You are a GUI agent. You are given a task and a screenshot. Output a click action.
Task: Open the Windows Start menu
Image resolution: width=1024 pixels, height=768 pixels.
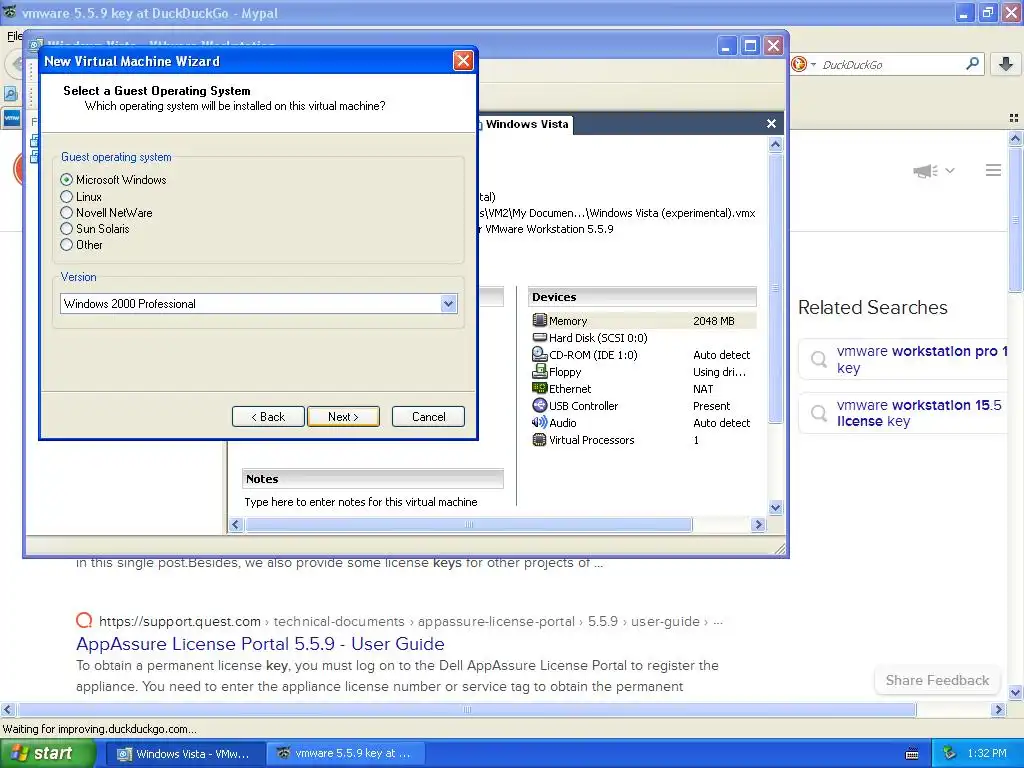tap(47, 754)
